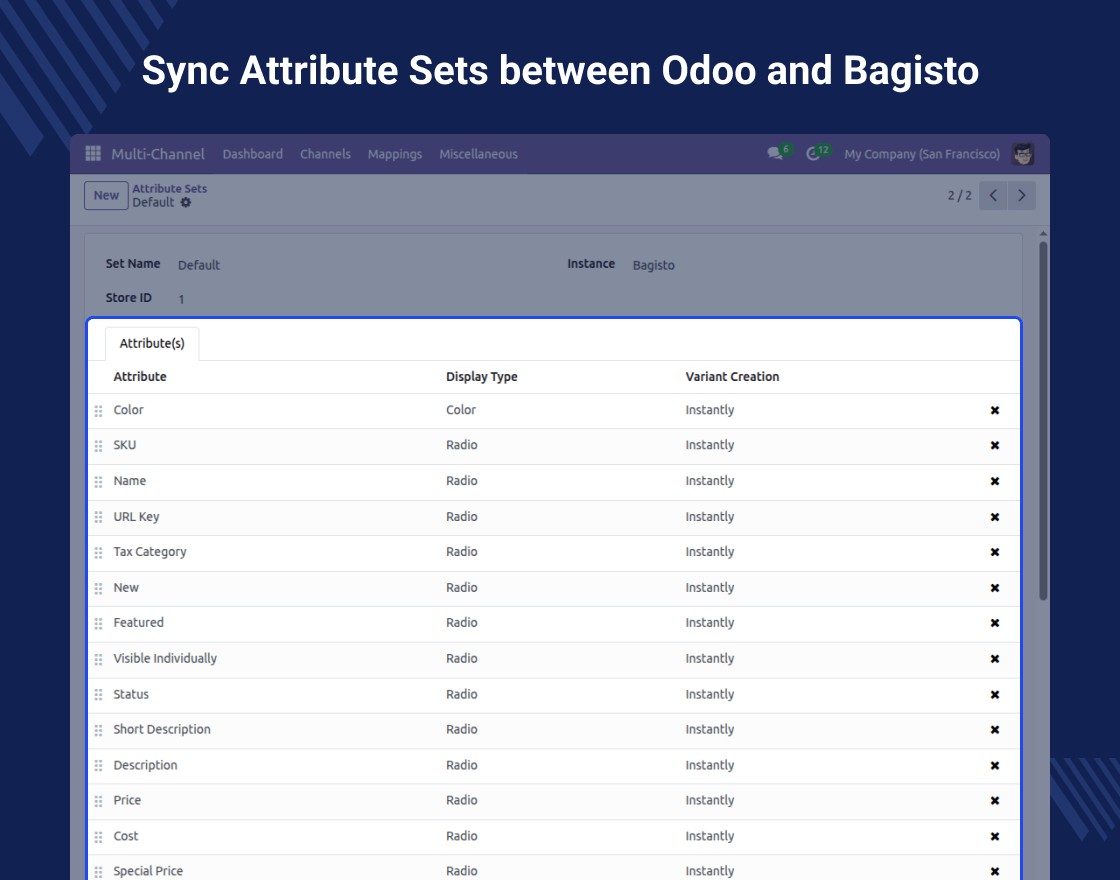1120x880 pixels.
Task: Click the drag handle of SKU row
Action: (x=99, y=446)
